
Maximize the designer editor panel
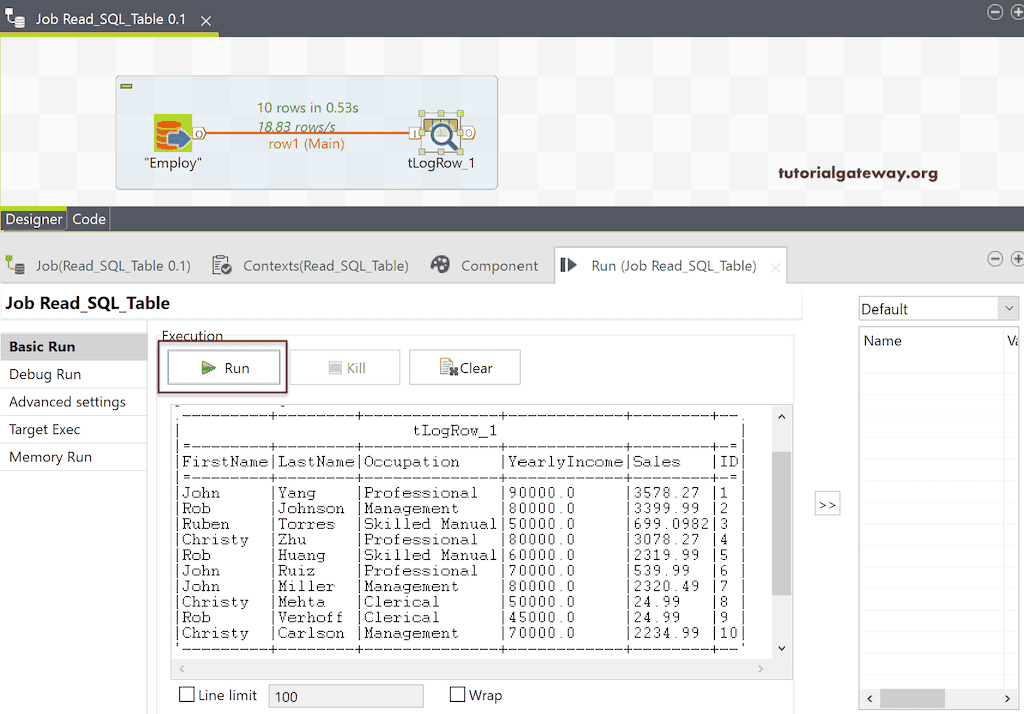(1017, 12)
